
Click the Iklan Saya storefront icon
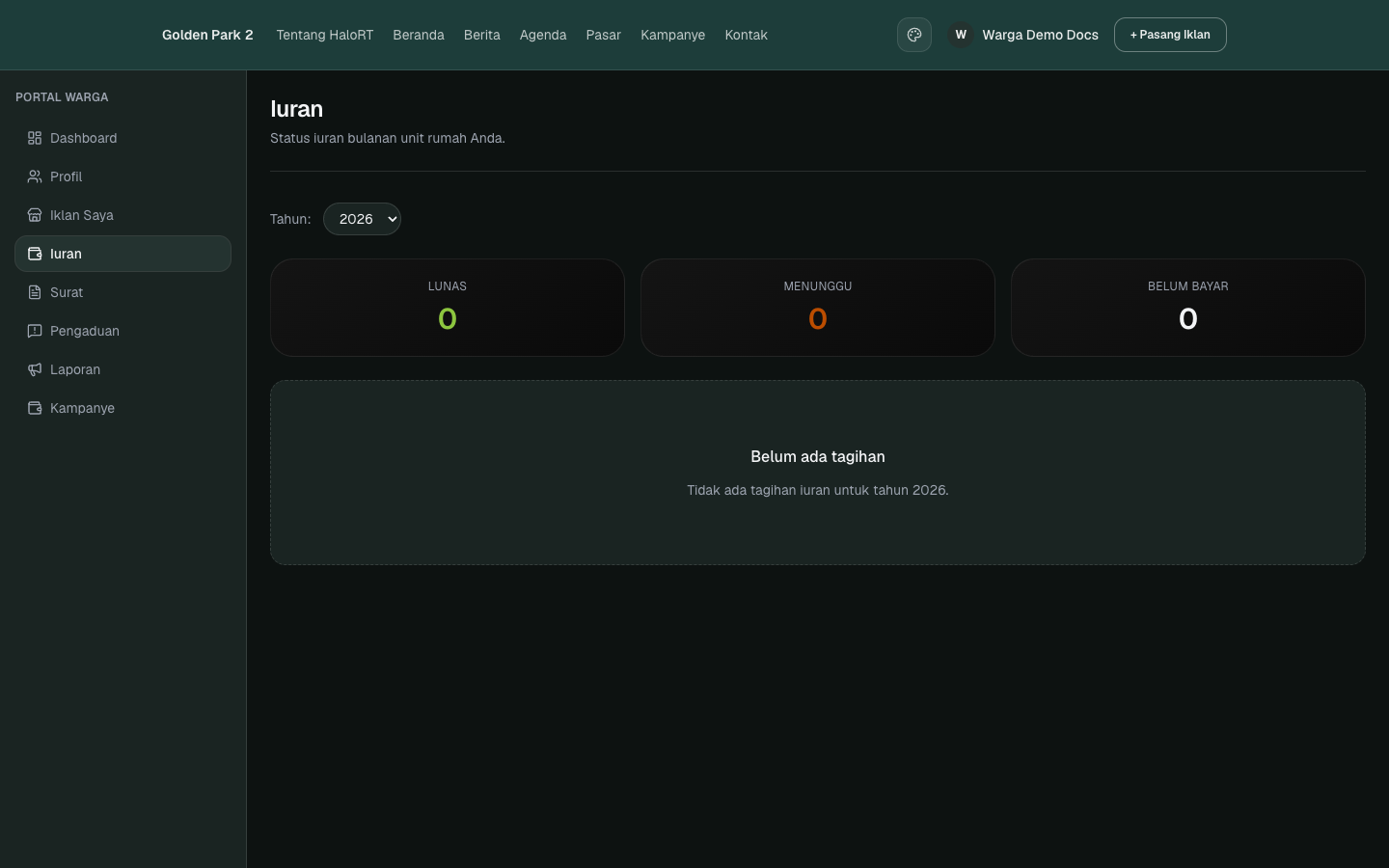[35, 215]
